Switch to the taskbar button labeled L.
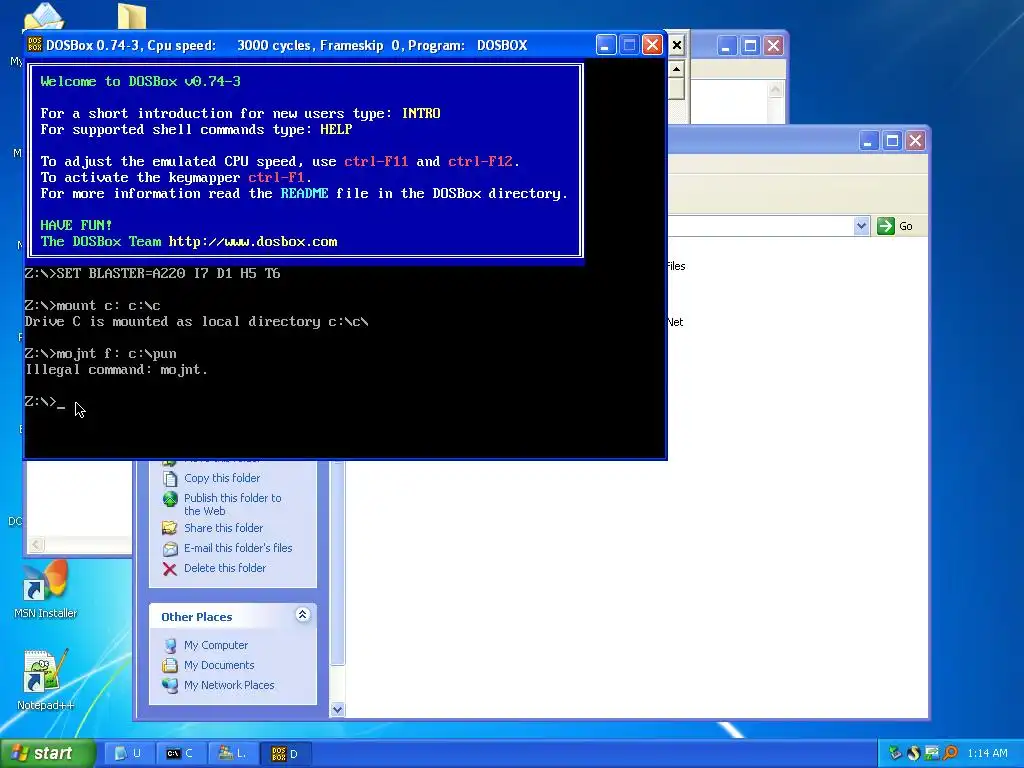 232,754
